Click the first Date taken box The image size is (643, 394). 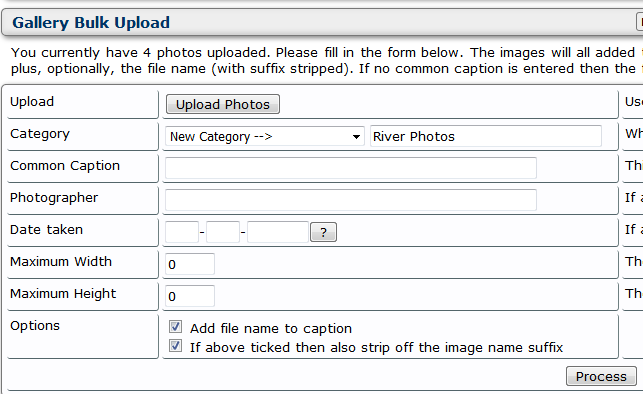(182, 232)
